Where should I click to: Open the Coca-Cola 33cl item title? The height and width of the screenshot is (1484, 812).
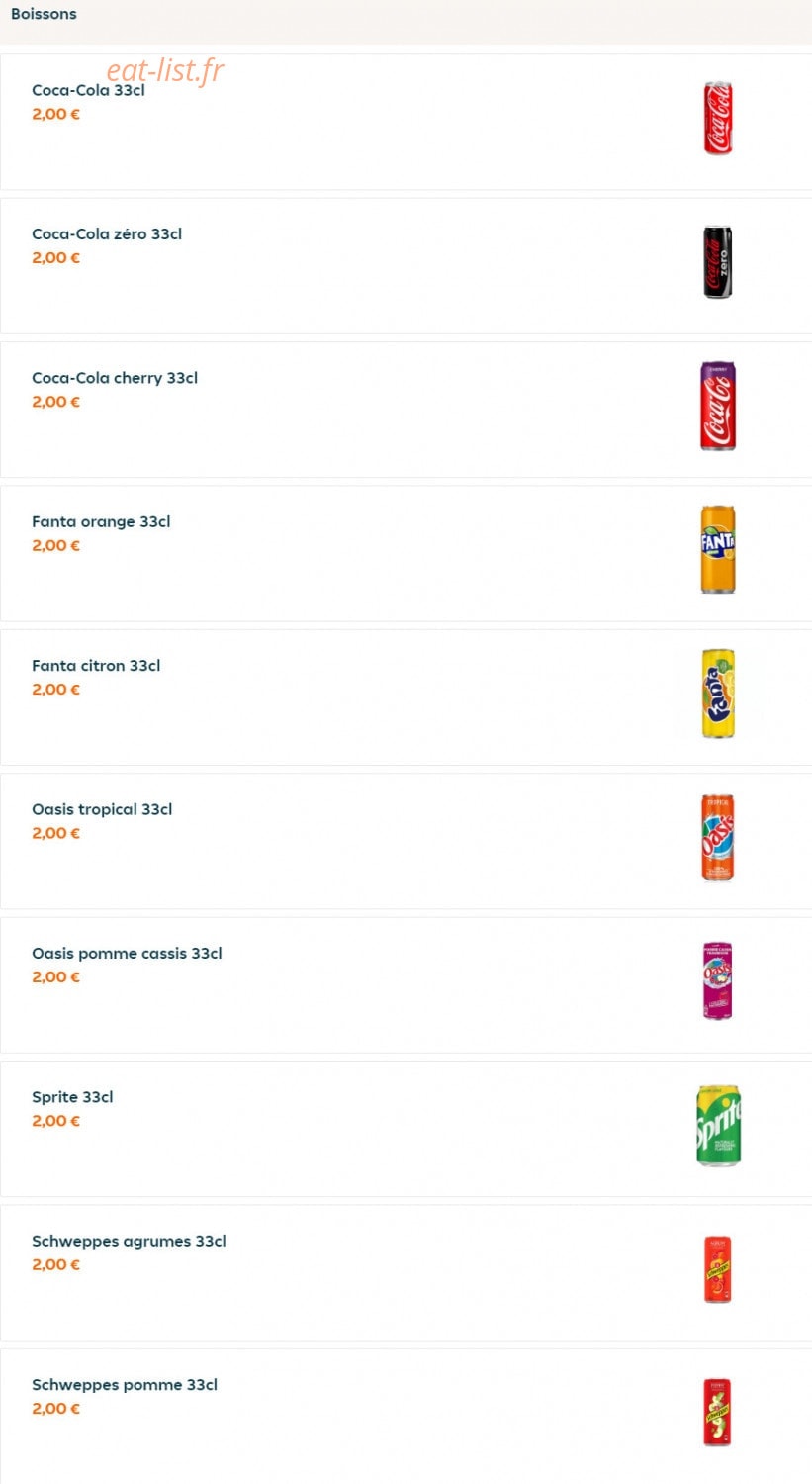click(88, 90)
